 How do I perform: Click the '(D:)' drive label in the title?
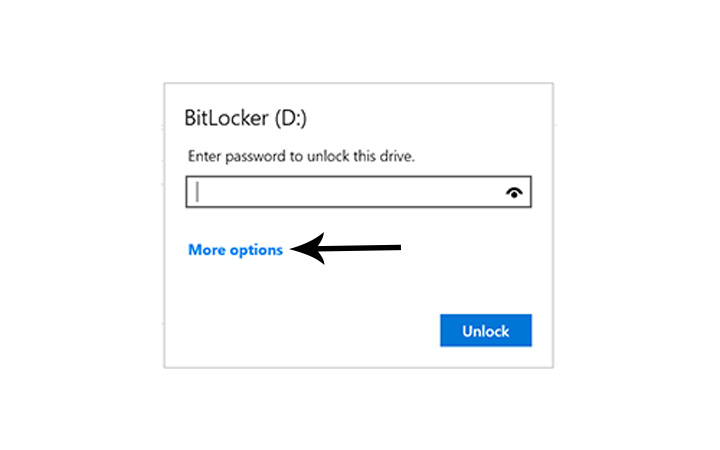click(291, 118)
